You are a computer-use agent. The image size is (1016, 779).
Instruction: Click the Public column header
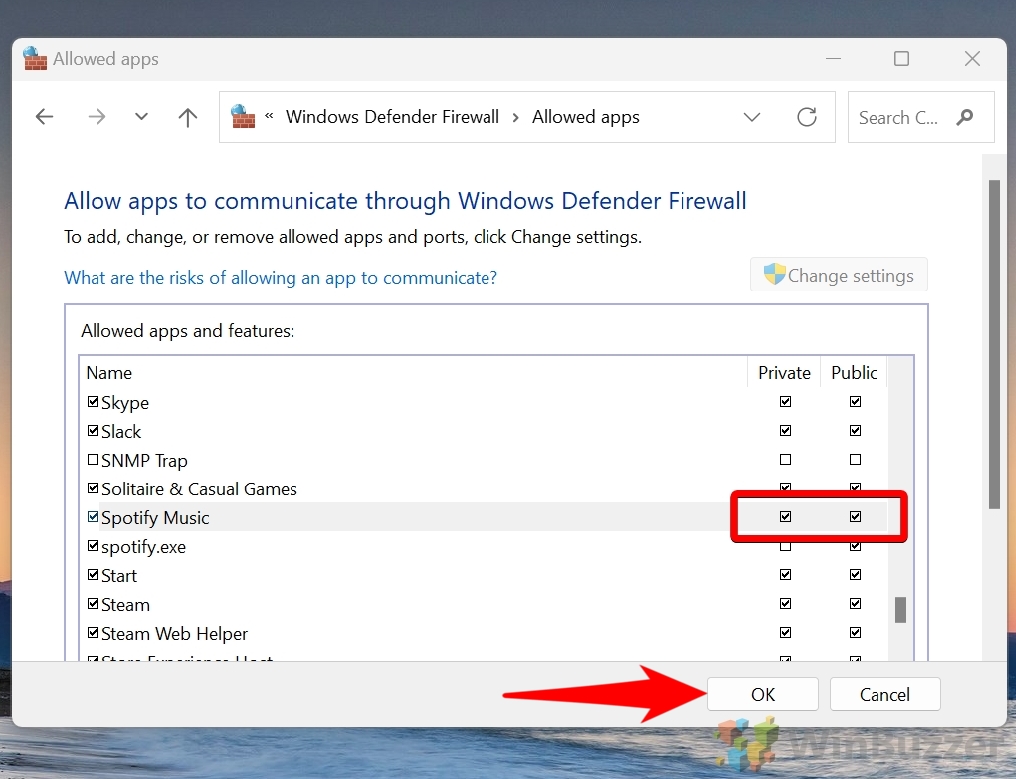pos(854,373)
